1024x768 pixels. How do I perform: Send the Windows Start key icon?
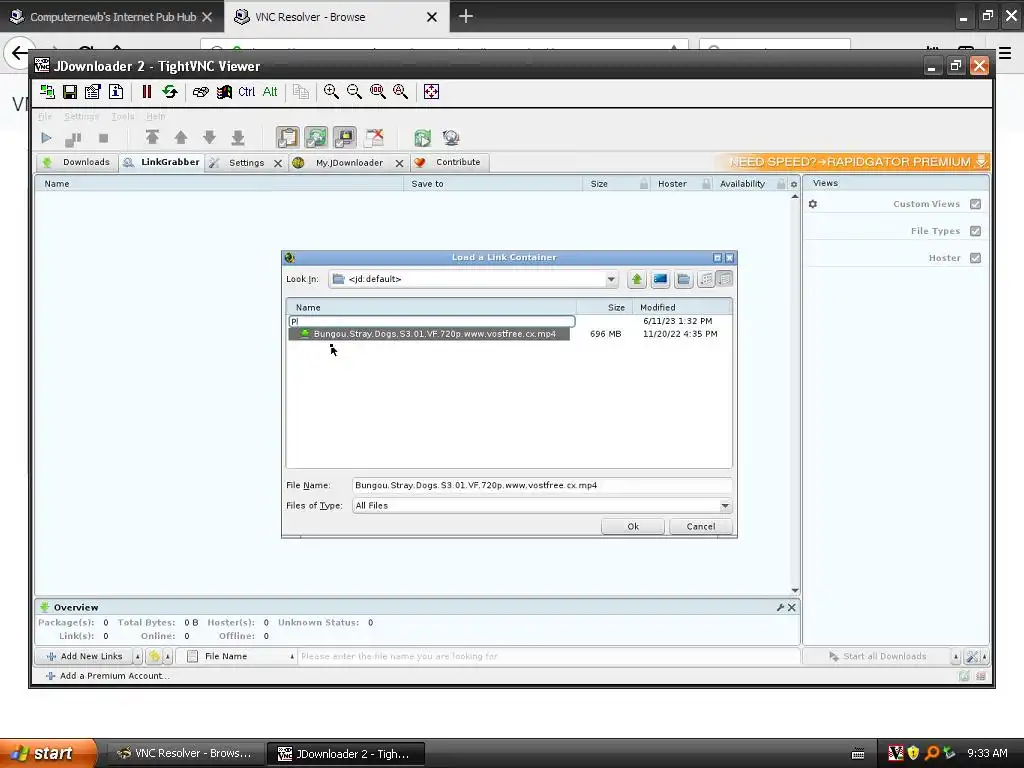224,91
